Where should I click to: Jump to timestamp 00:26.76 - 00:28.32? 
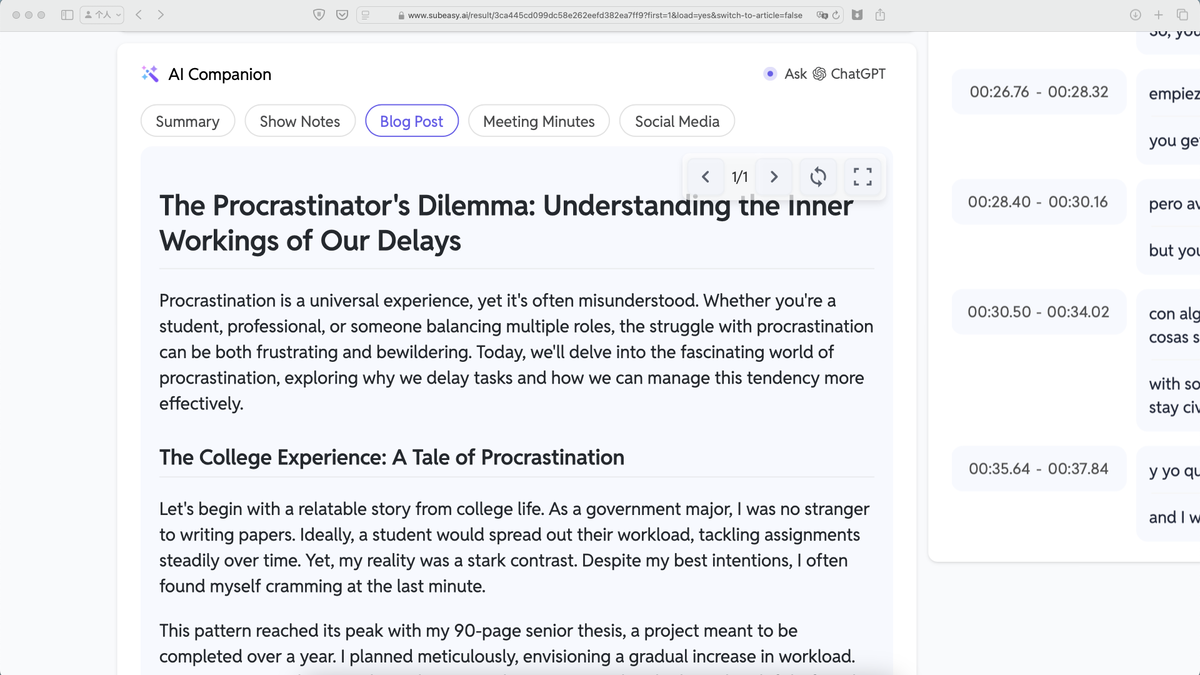[x=1038, y=92]
